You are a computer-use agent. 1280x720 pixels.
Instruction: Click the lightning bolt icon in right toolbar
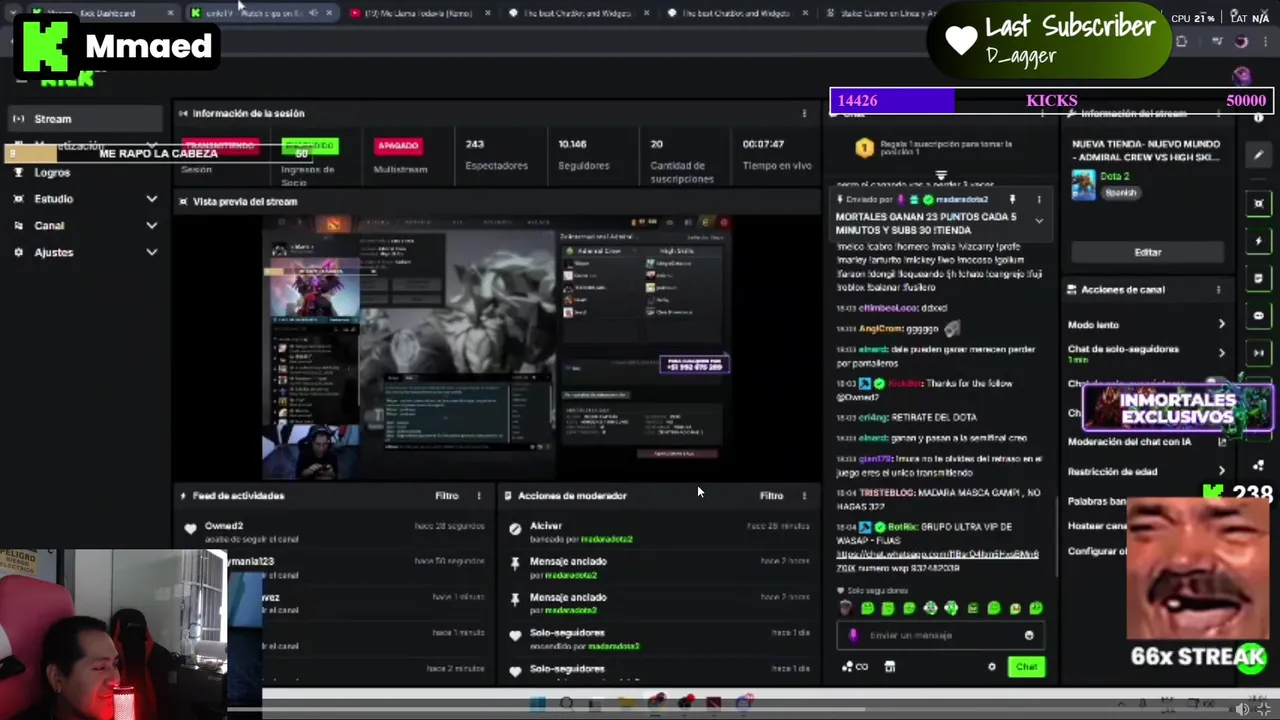coord(1258,241)
